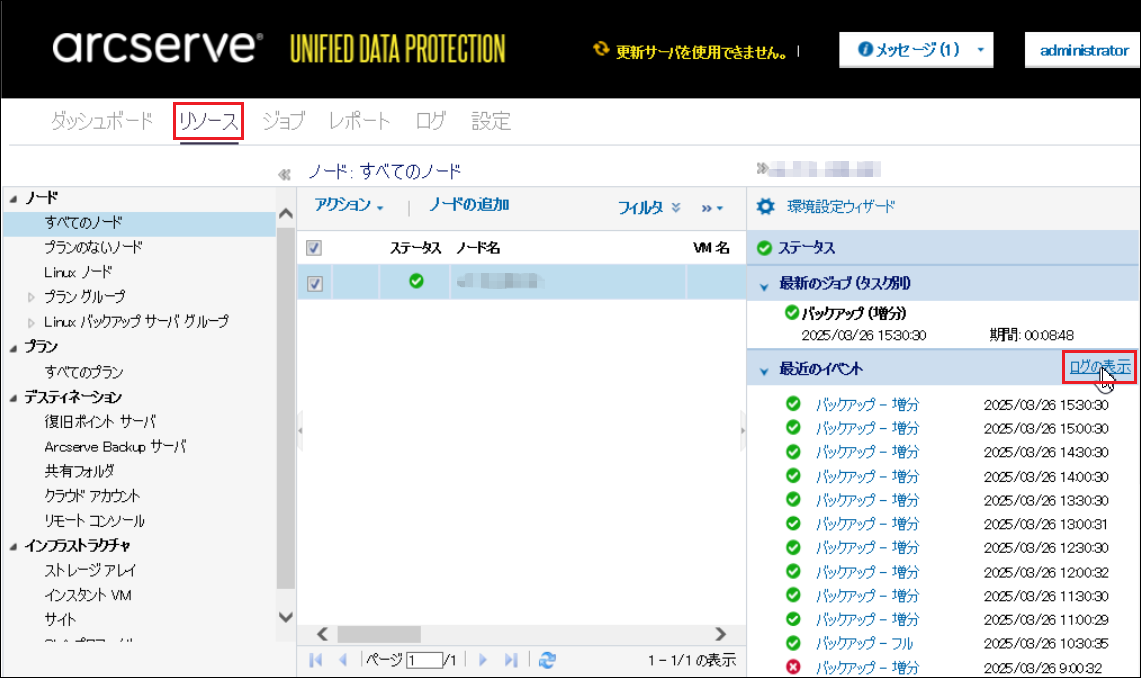Click the tree scrollbar up arrow
The width and height of the screenshot is (1141, 678).
coord(286,213)
